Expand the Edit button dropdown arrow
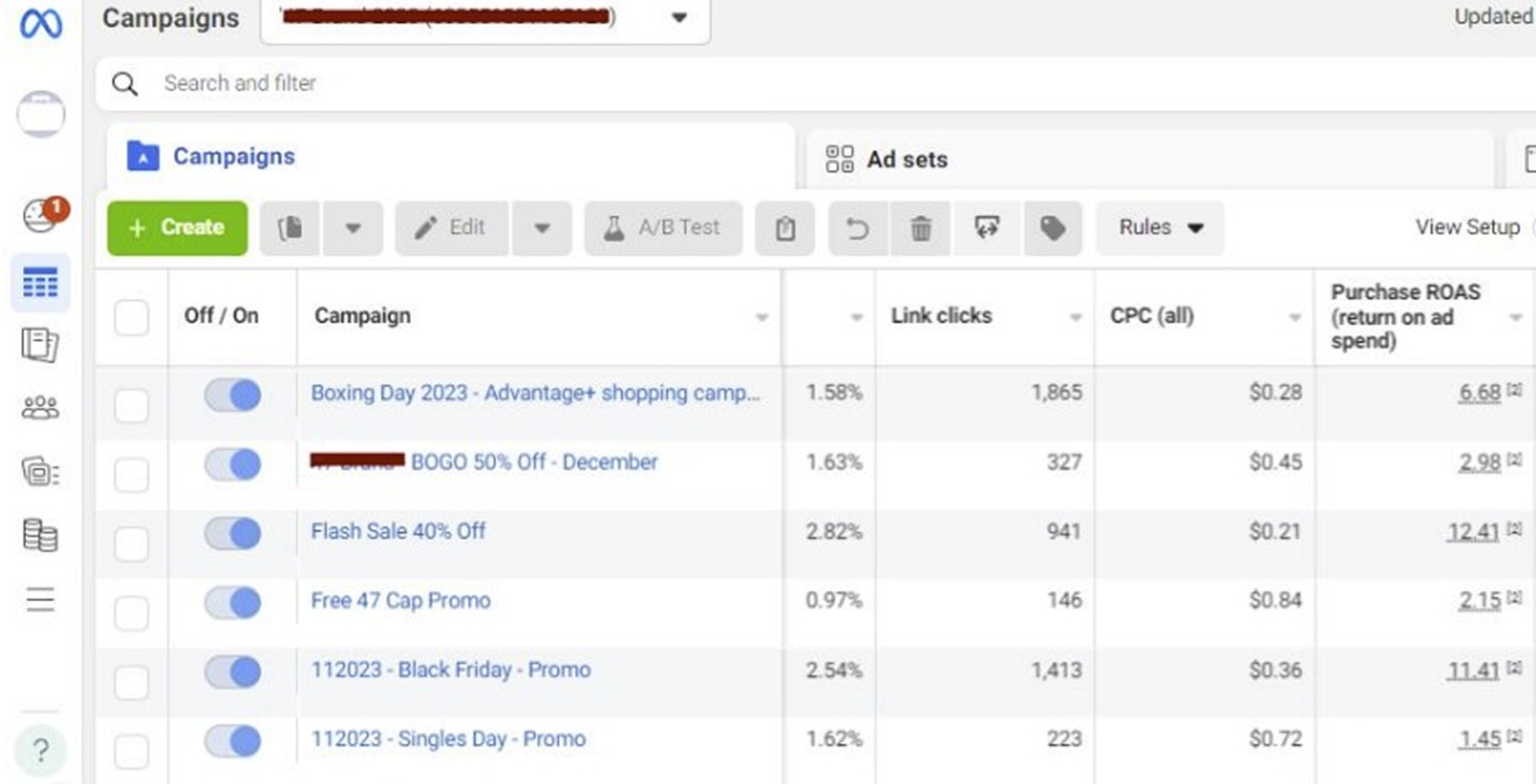 (542, 228)
